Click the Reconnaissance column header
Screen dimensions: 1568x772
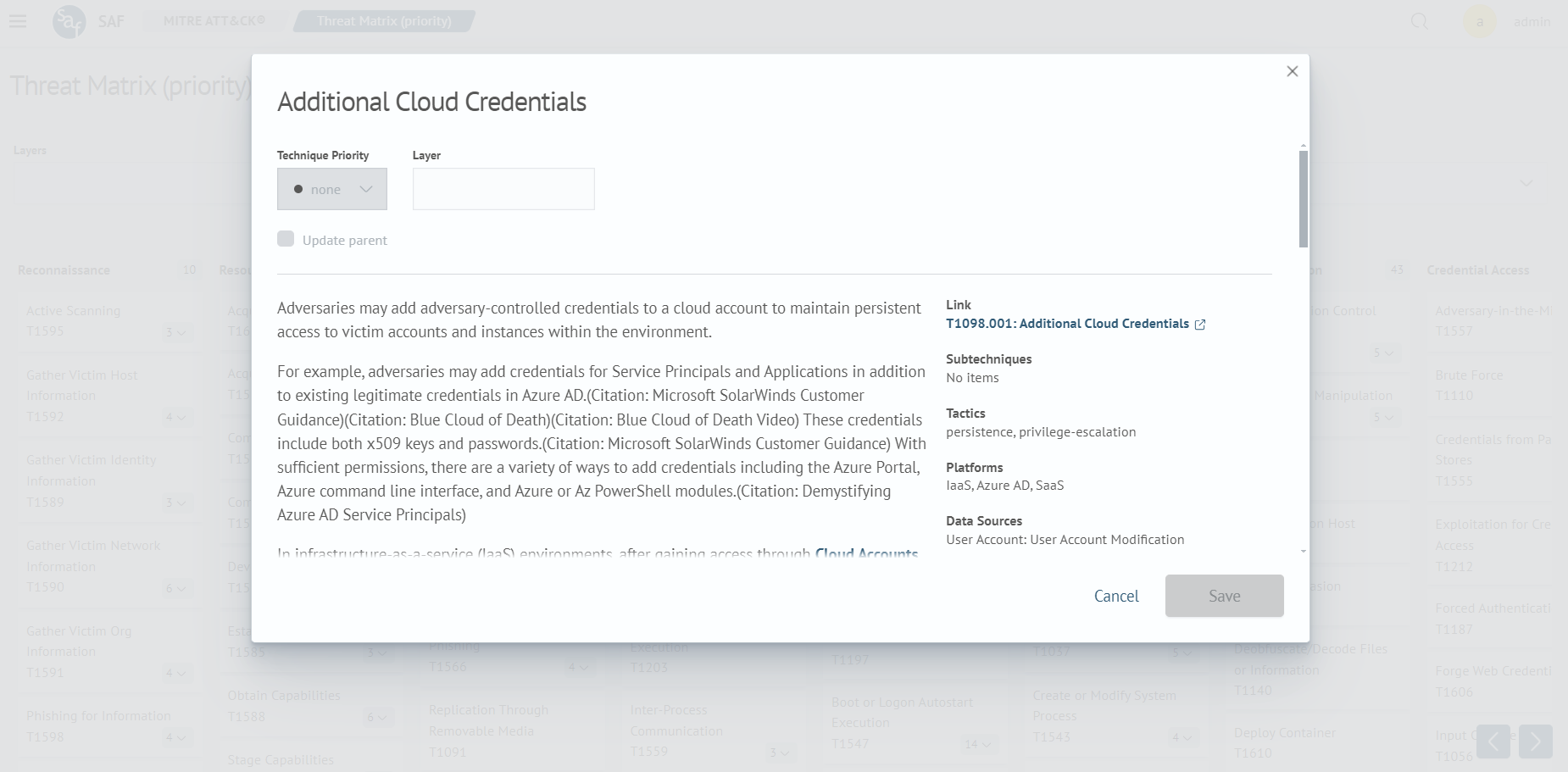[x=64, y=270]
